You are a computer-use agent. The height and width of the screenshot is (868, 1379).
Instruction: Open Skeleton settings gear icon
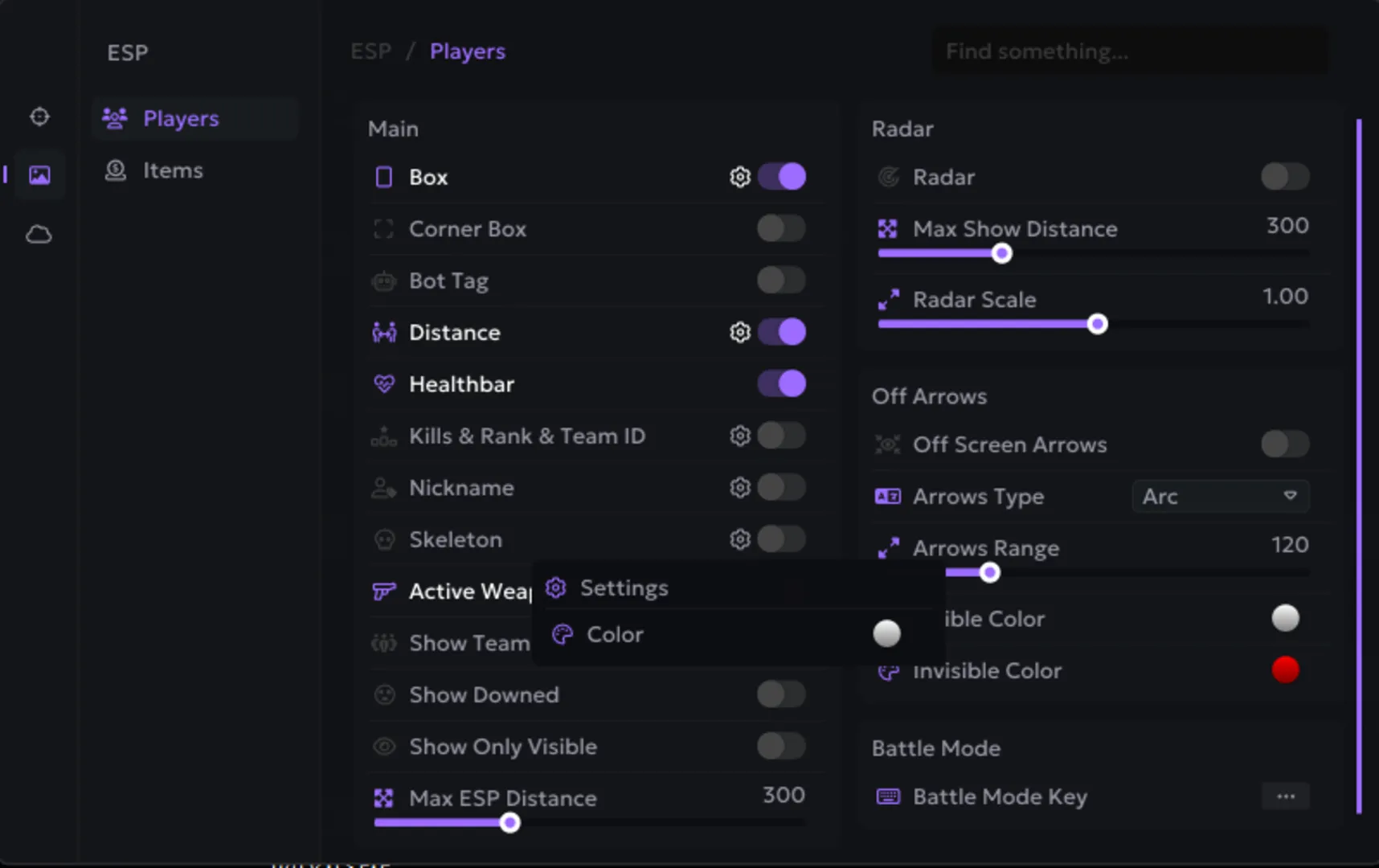coord(740,539)
